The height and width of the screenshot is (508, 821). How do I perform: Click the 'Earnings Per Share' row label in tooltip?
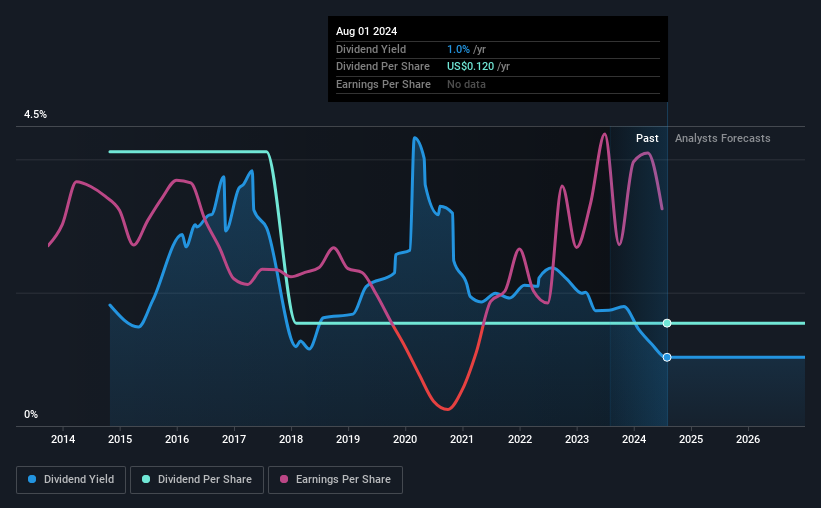tap(383, 84)
